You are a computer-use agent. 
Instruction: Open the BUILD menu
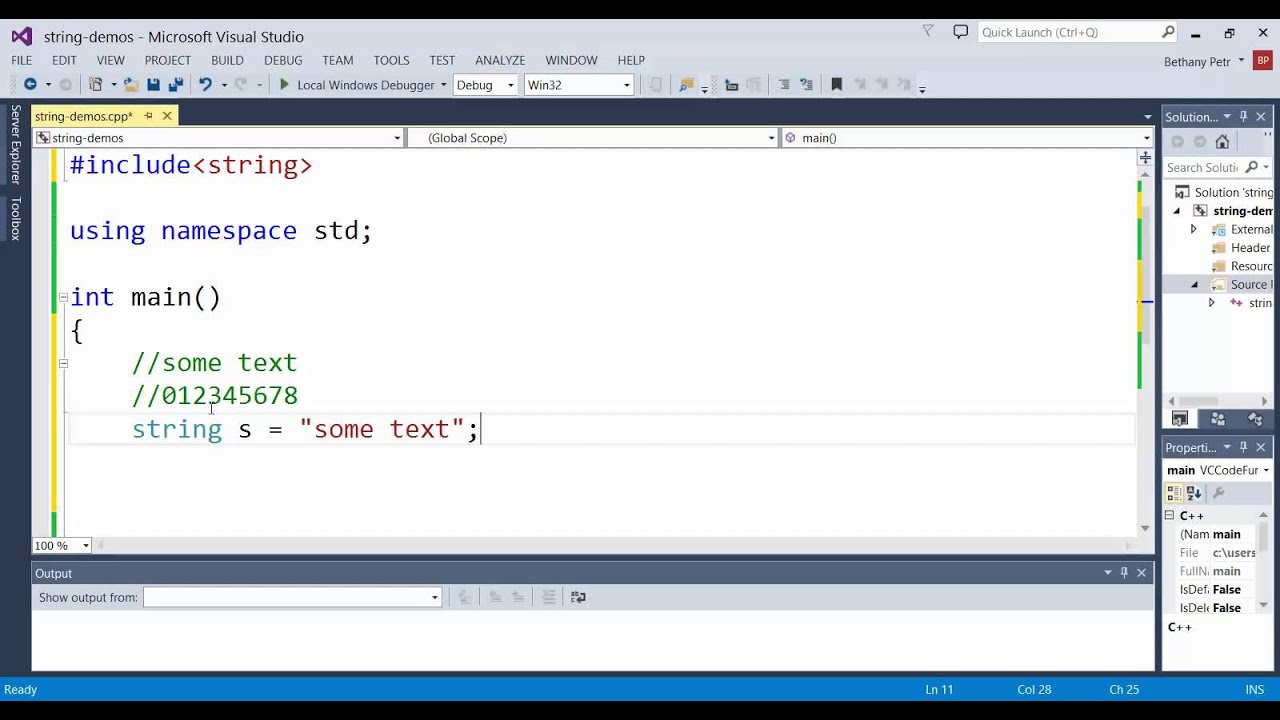(227, 60)
